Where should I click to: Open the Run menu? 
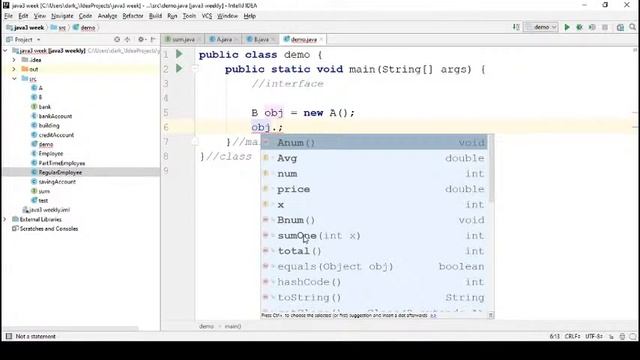point(172,16)
